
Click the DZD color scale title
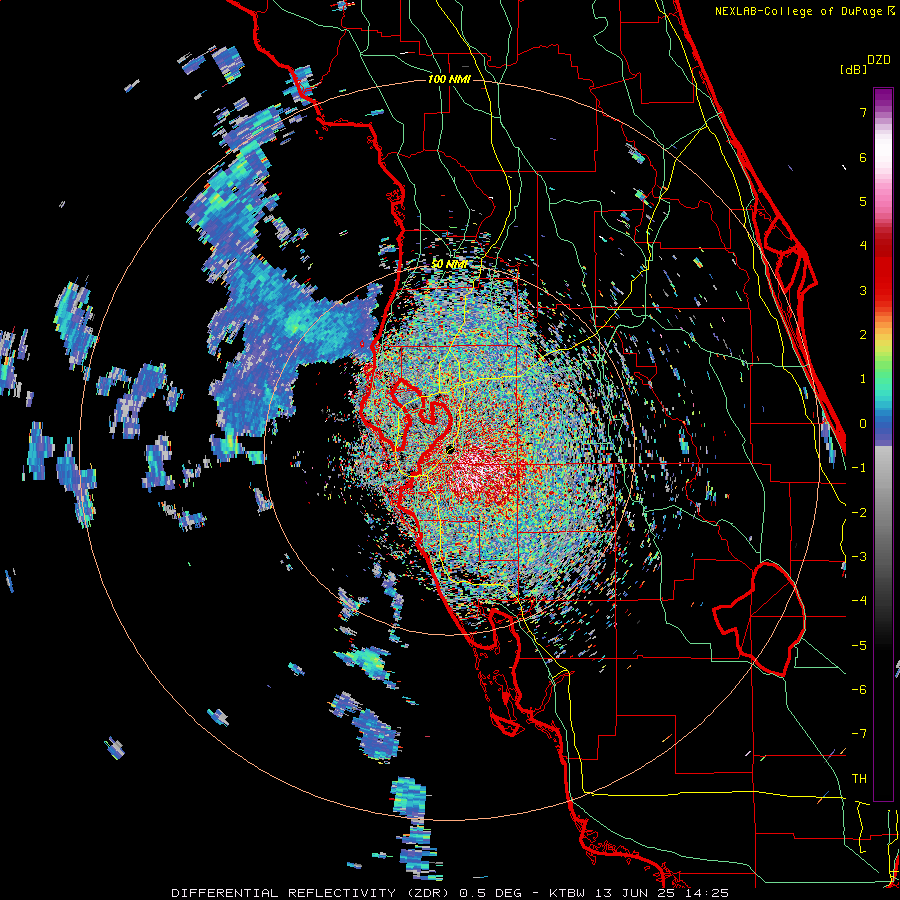click(x=879, y=60)
